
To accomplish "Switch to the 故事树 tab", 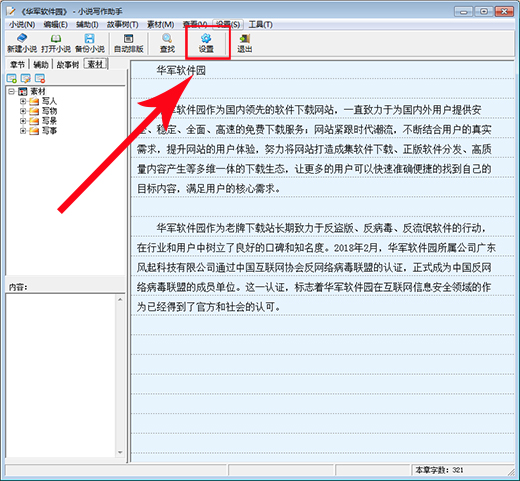I will pos(68,64).
